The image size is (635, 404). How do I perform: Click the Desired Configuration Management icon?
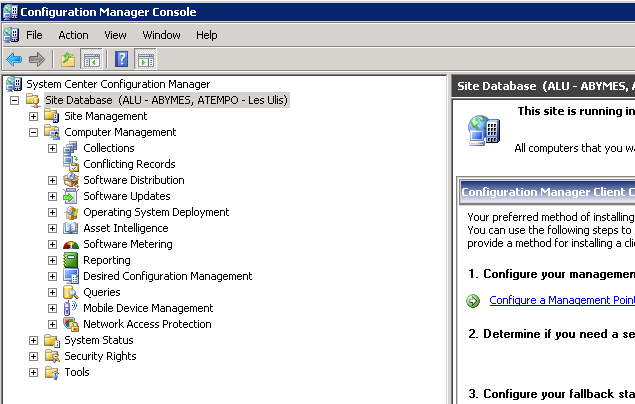coord(70,276)
